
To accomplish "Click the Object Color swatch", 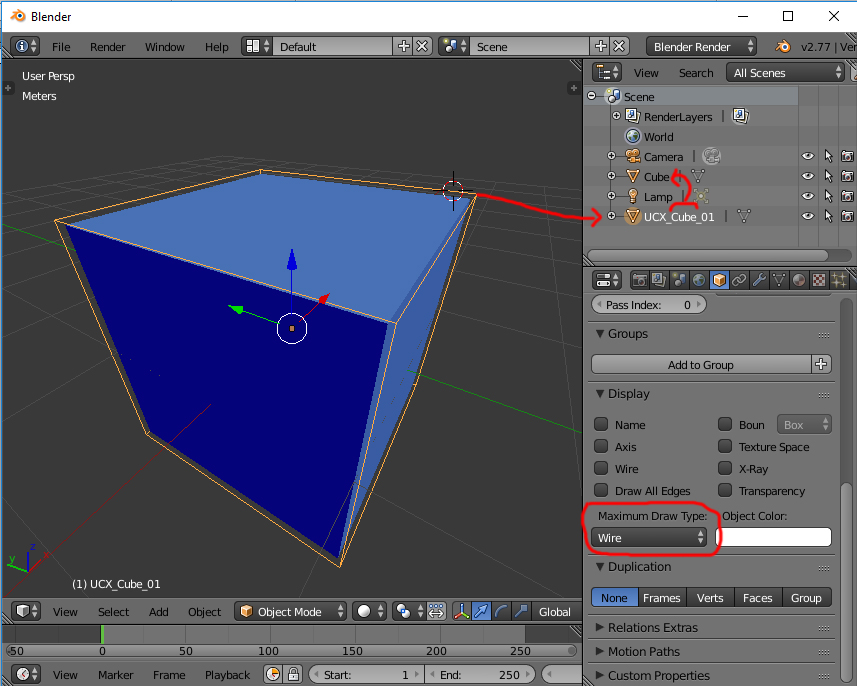I will pos(775,537).
